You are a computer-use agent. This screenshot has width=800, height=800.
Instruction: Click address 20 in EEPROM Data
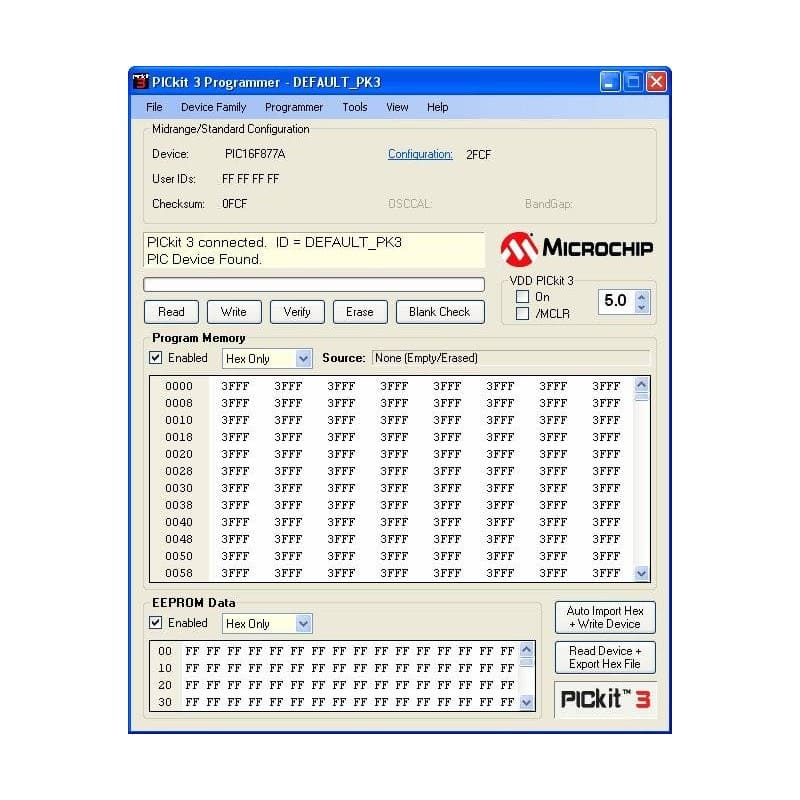(x=165, y=685)
